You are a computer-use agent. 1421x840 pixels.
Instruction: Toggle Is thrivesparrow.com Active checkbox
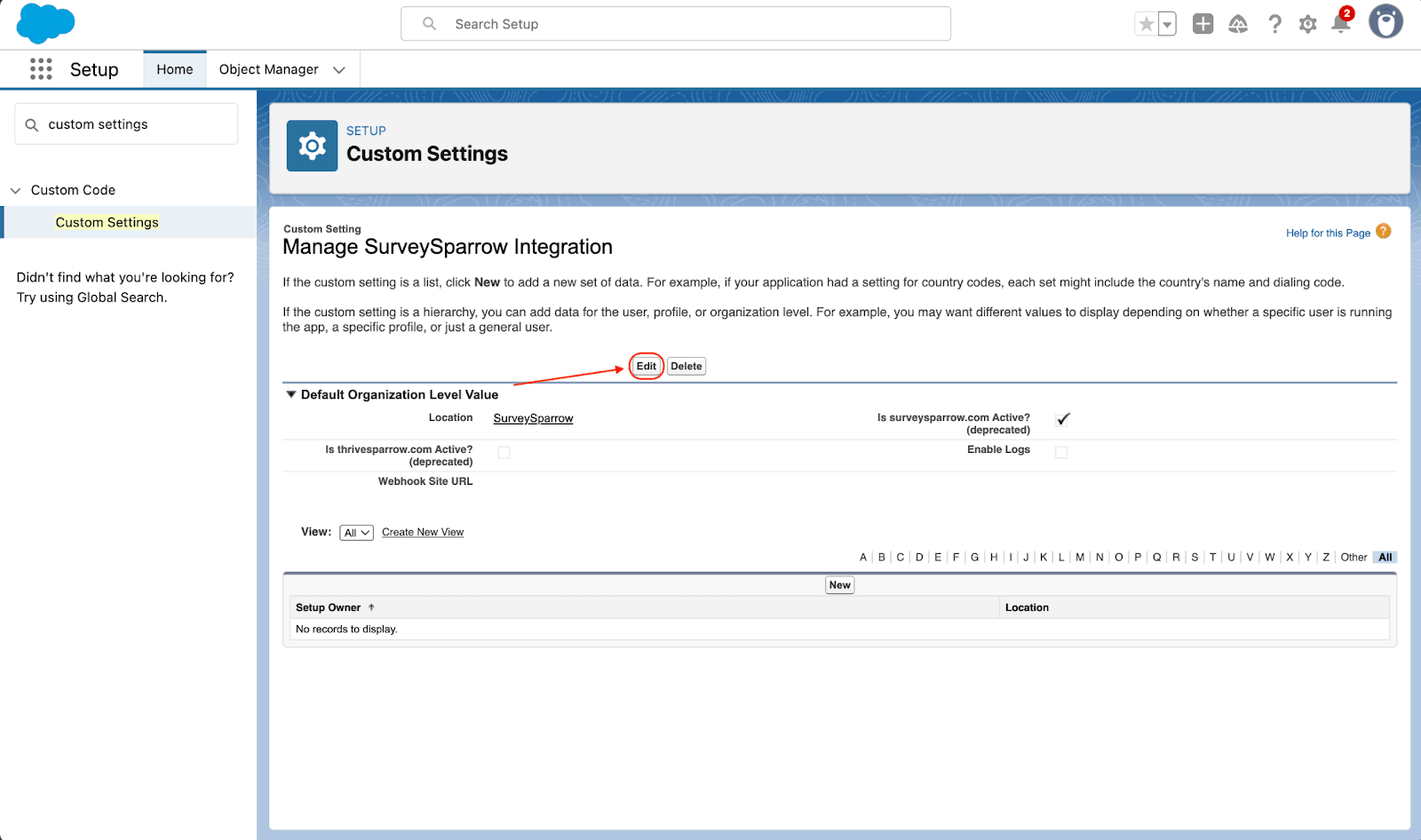tap(504, 452)
